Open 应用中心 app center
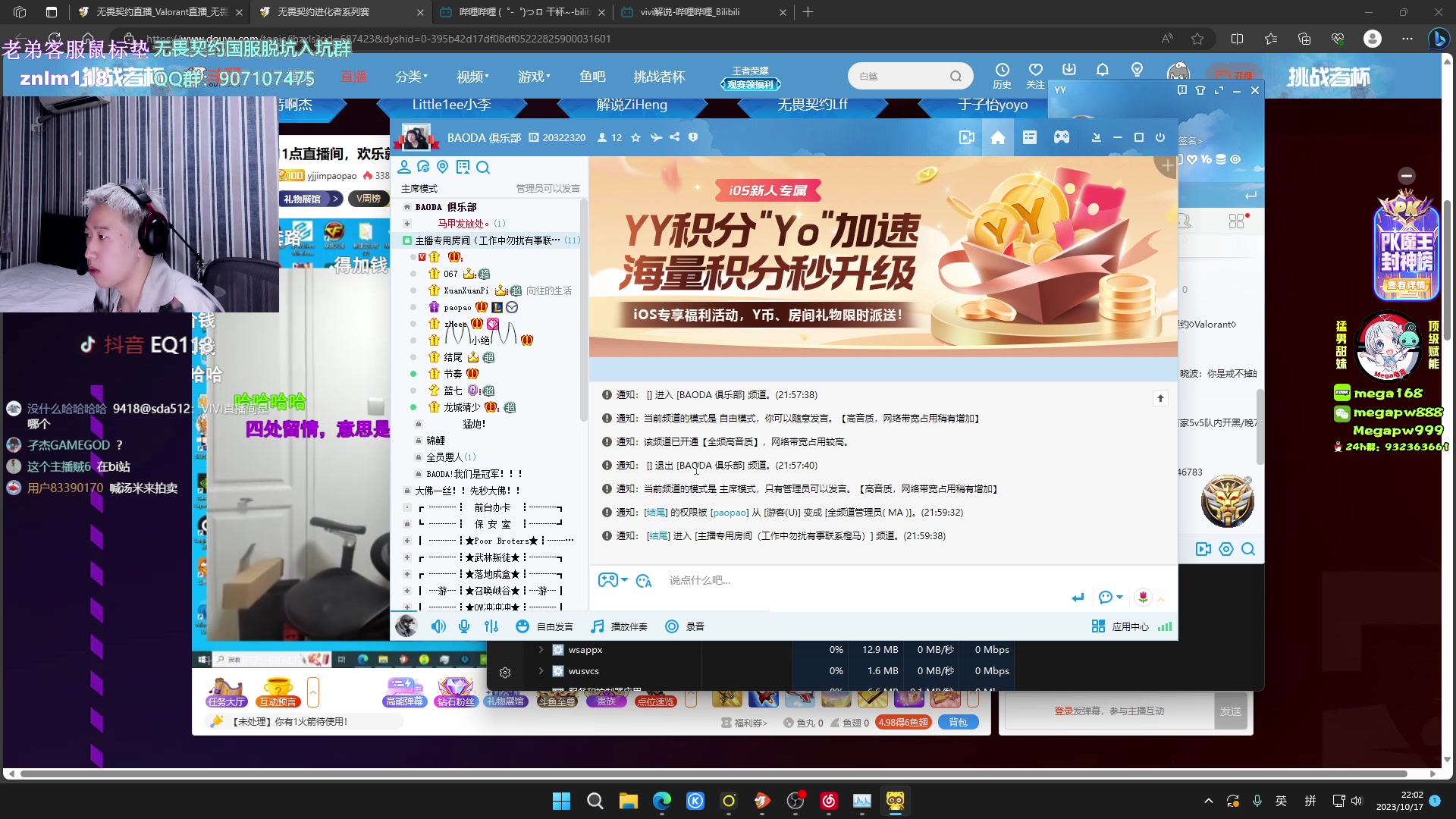Screen dimensions: 1456x819 point(1120,626)
